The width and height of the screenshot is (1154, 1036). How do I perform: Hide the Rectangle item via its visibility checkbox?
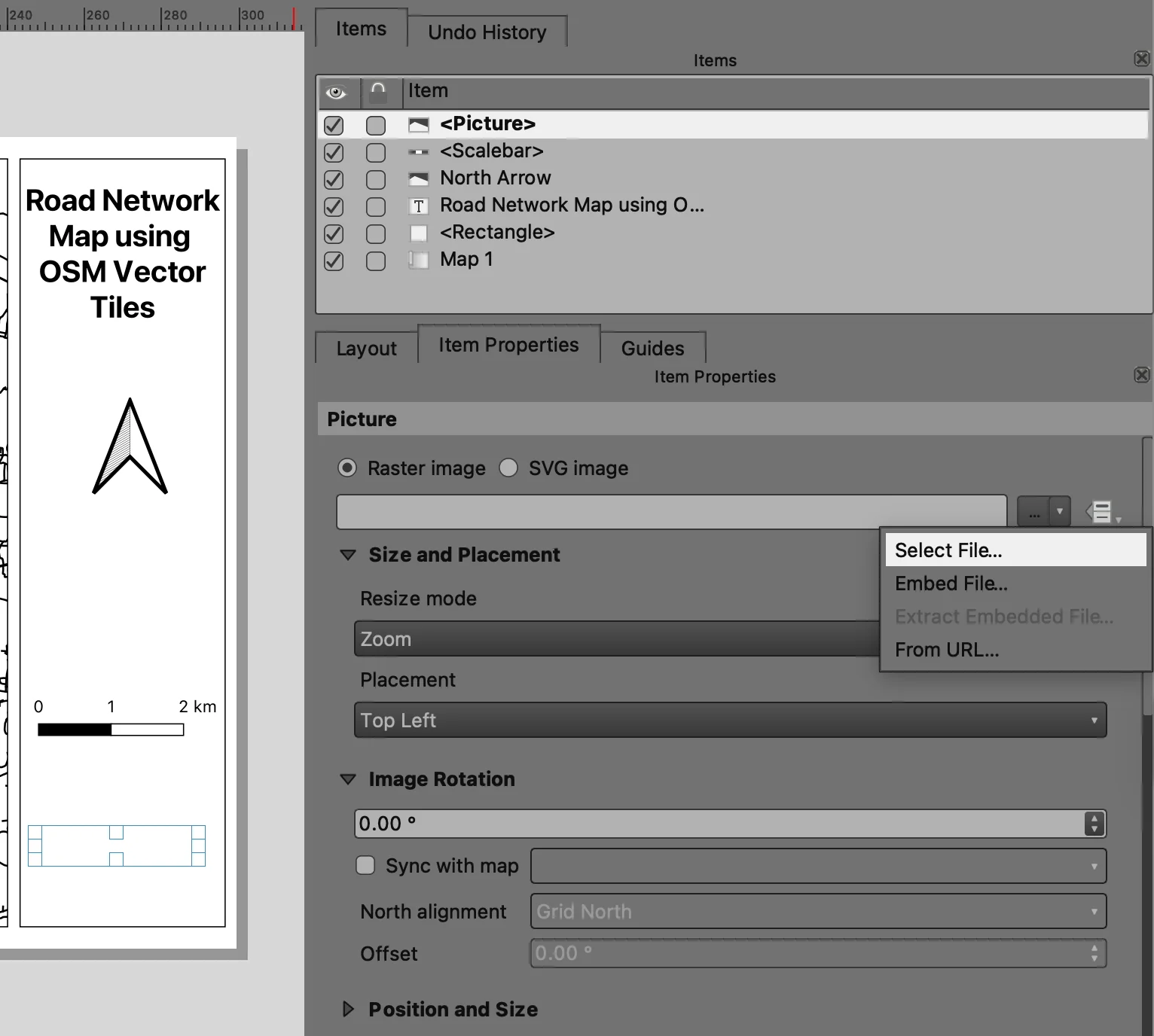tap(333, 234)
